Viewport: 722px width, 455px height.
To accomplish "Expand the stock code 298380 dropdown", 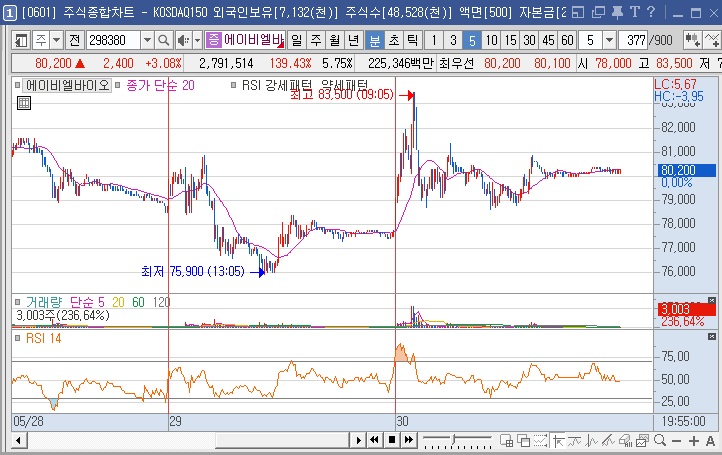I will (x=147, y=41).
